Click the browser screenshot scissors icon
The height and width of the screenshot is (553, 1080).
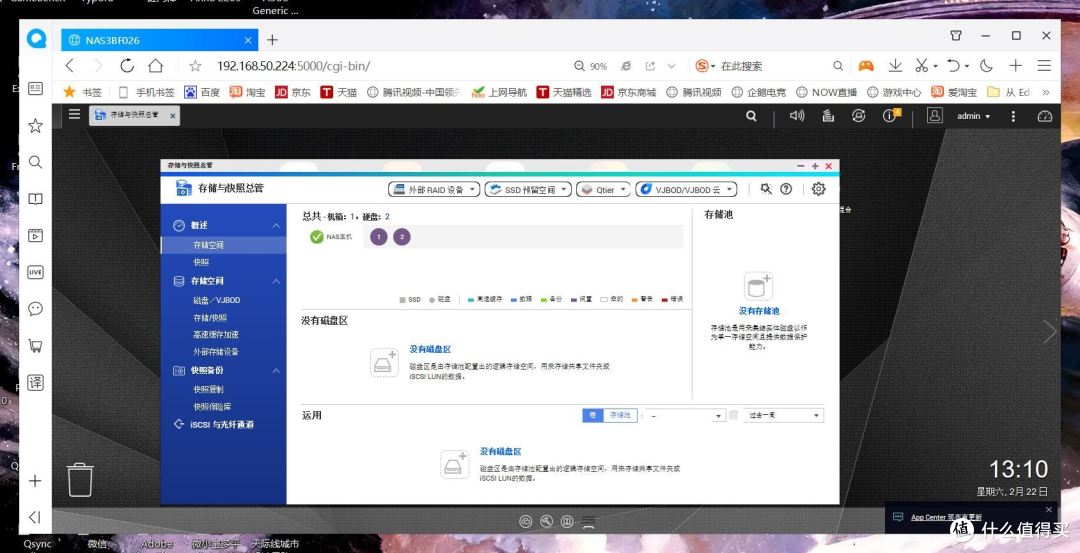pos(922,65)
